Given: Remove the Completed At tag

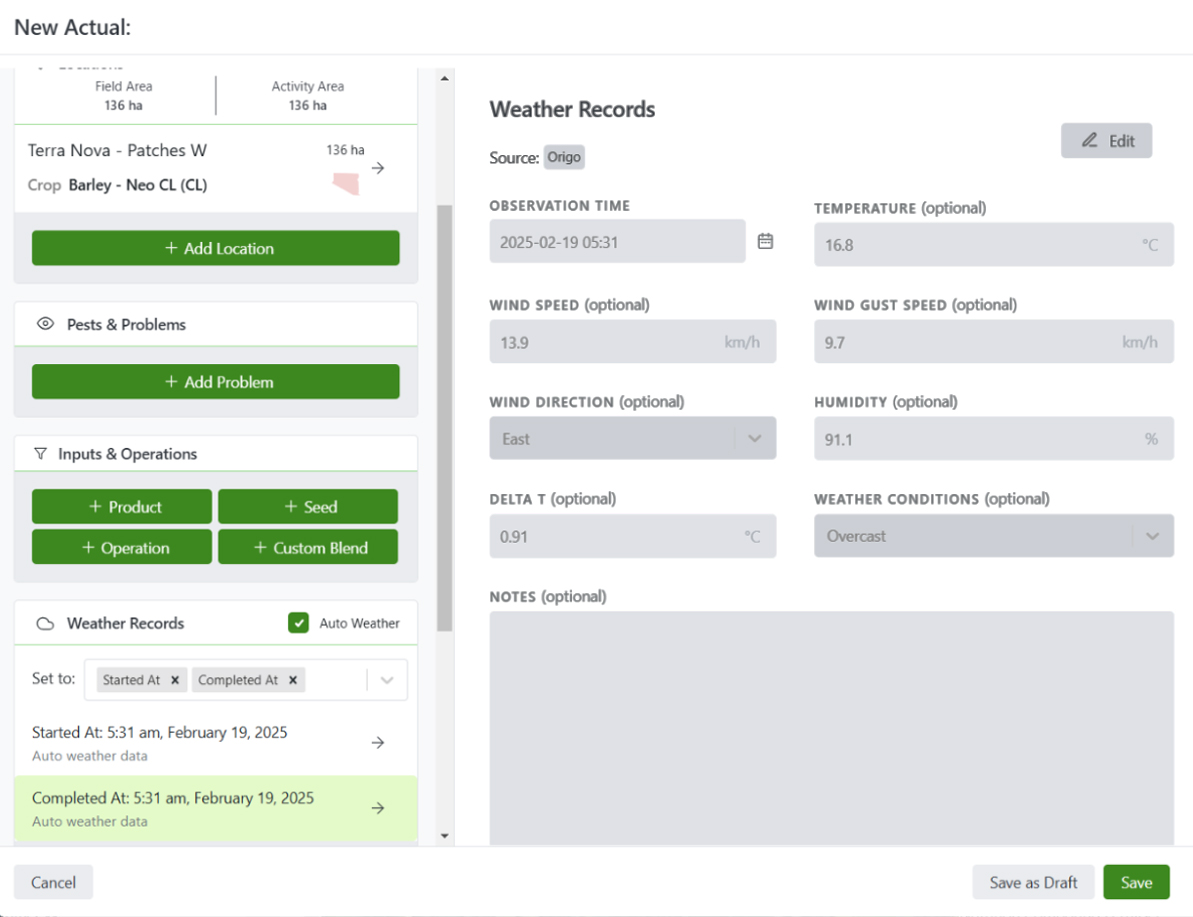Looking at the screenshot, I should (x=293, y=680).
